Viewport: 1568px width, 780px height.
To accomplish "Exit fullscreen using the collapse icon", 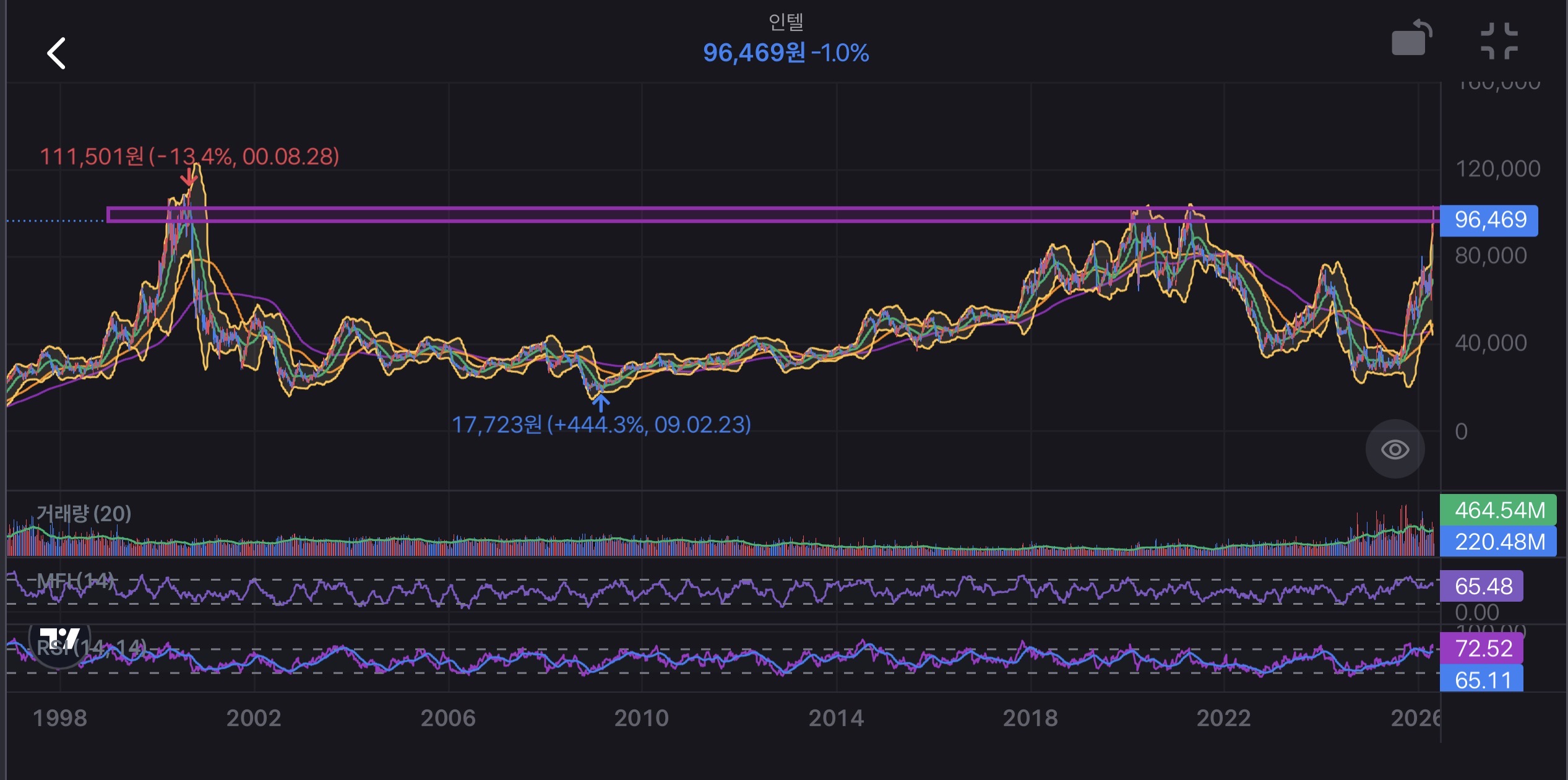I will 1499,41.
